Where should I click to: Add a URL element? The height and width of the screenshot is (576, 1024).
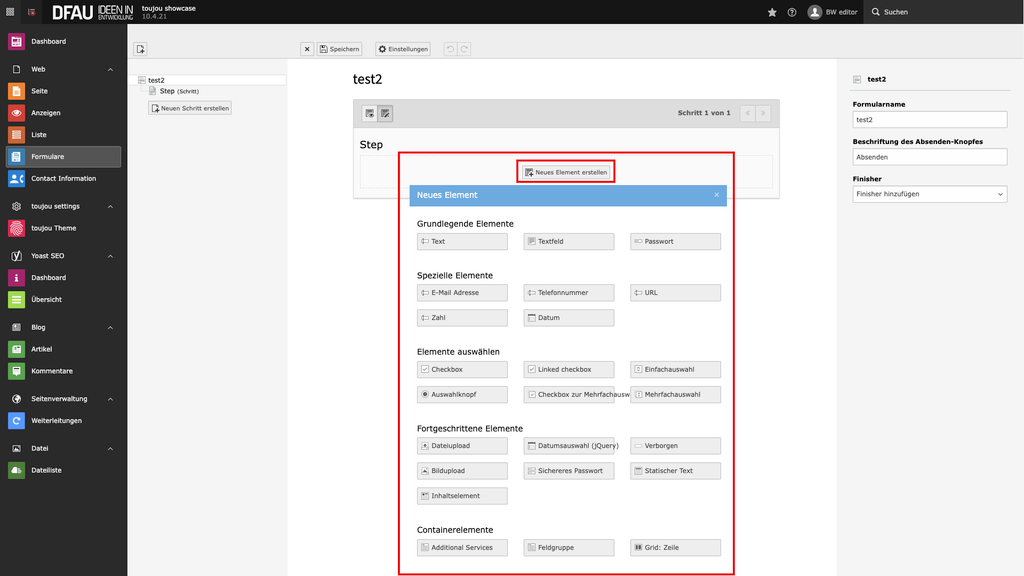pyautogui.click(x=675, y=293)
